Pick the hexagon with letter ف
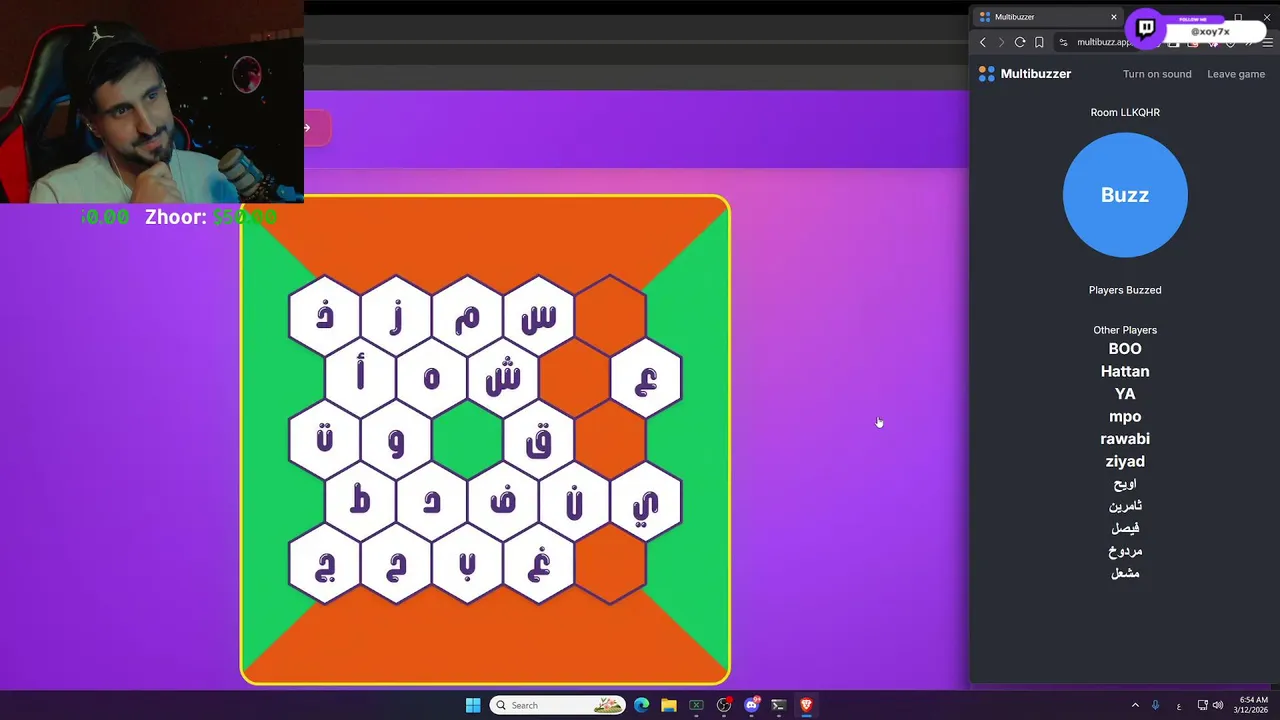This screenshot has width=1280, height=720. (503, 502)
